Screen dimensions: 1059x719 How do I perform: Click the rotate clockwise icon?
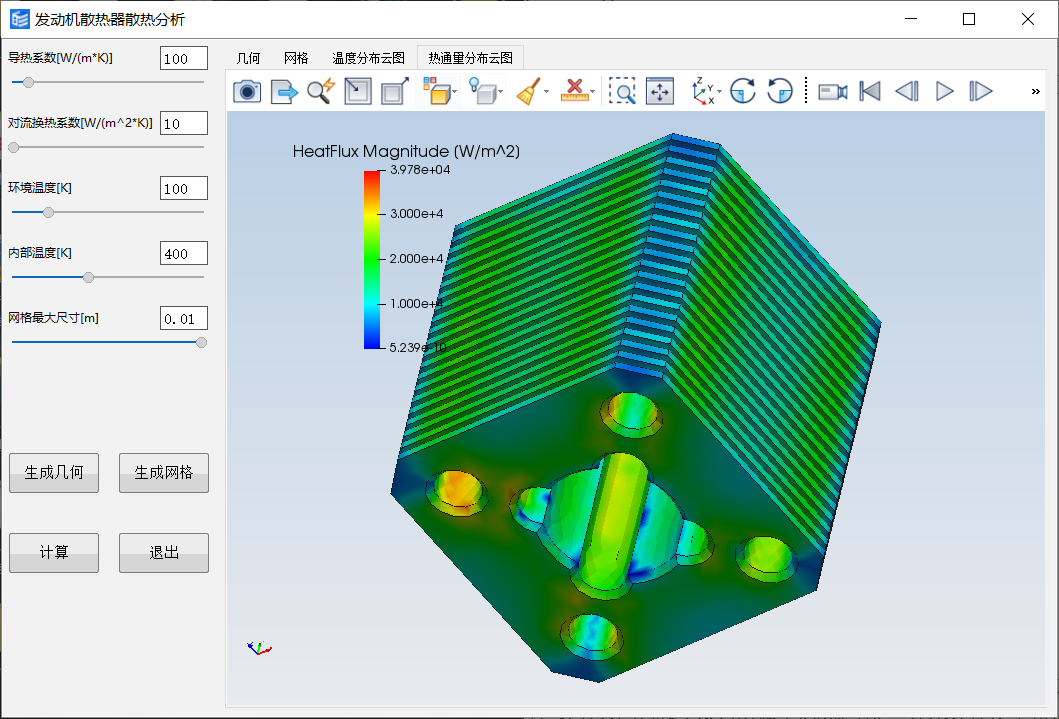point(743,91)
